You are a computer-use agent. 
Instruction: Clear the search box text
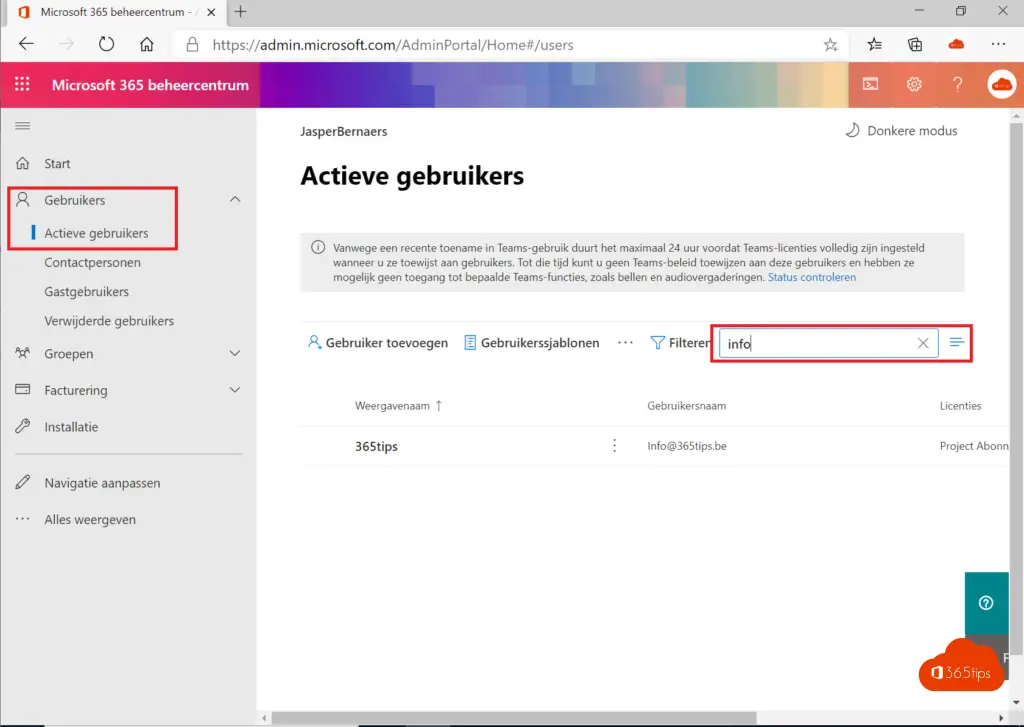point(923,343)
